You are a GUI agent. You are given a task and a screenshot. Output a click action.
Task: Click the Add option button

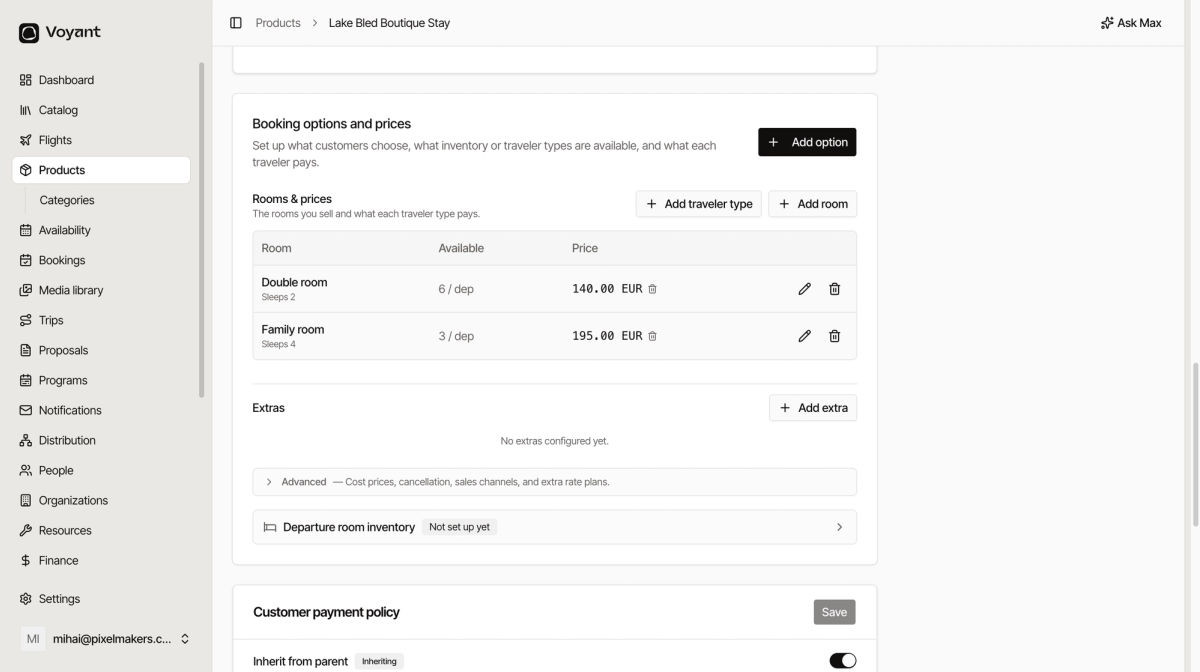pyautogui.click(x=807, y=142)
